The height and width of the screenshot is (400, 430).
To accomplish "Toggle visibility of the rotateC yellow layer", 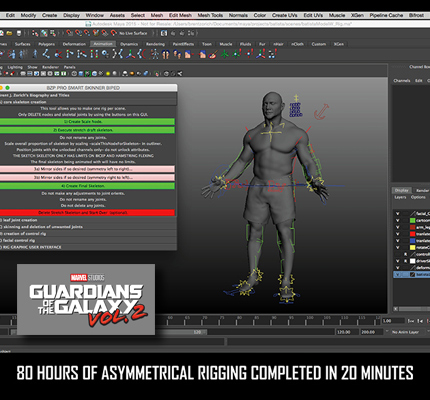I will point(397,247).
